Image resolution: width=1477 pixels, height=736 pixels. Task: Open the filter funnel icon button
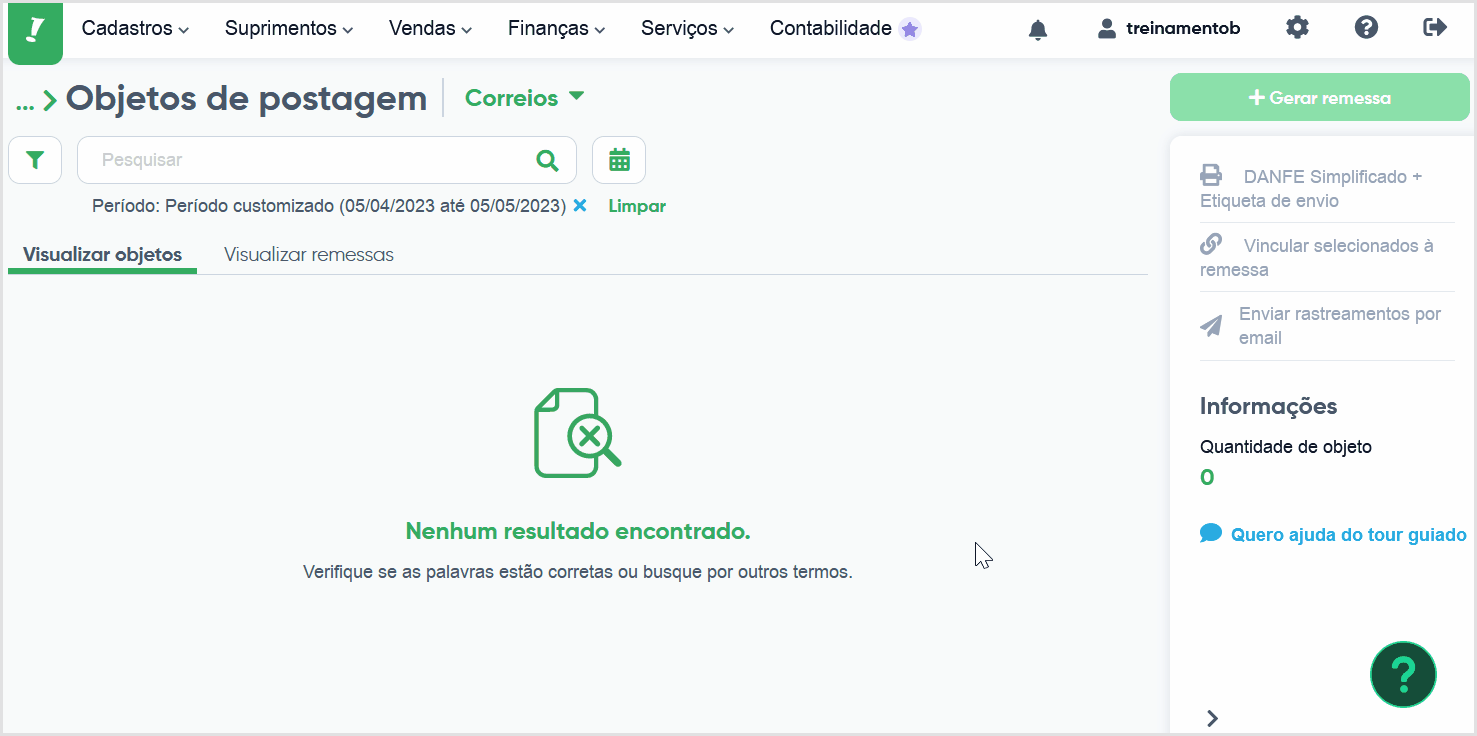[35, 160]
